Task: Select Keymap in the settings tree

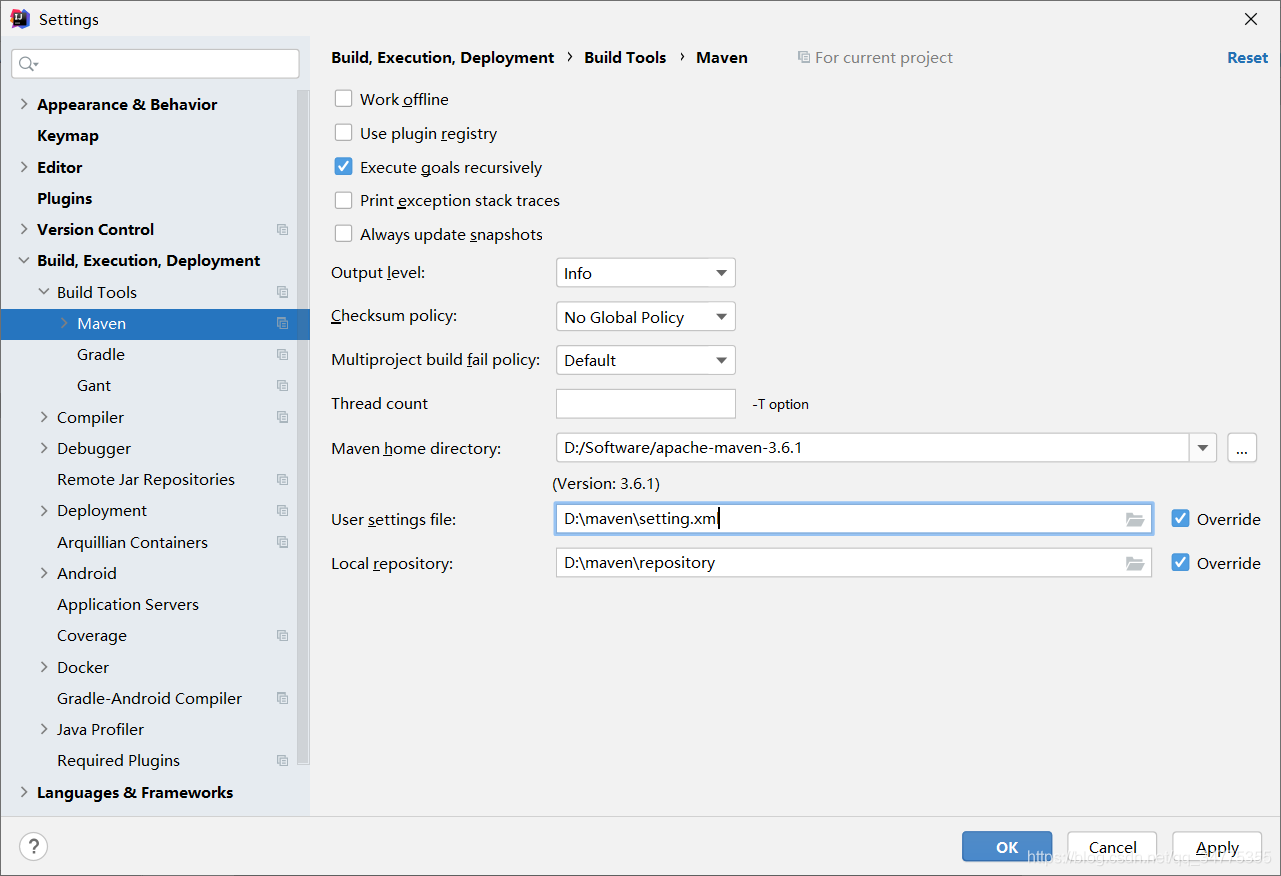Action: [68, 136]
